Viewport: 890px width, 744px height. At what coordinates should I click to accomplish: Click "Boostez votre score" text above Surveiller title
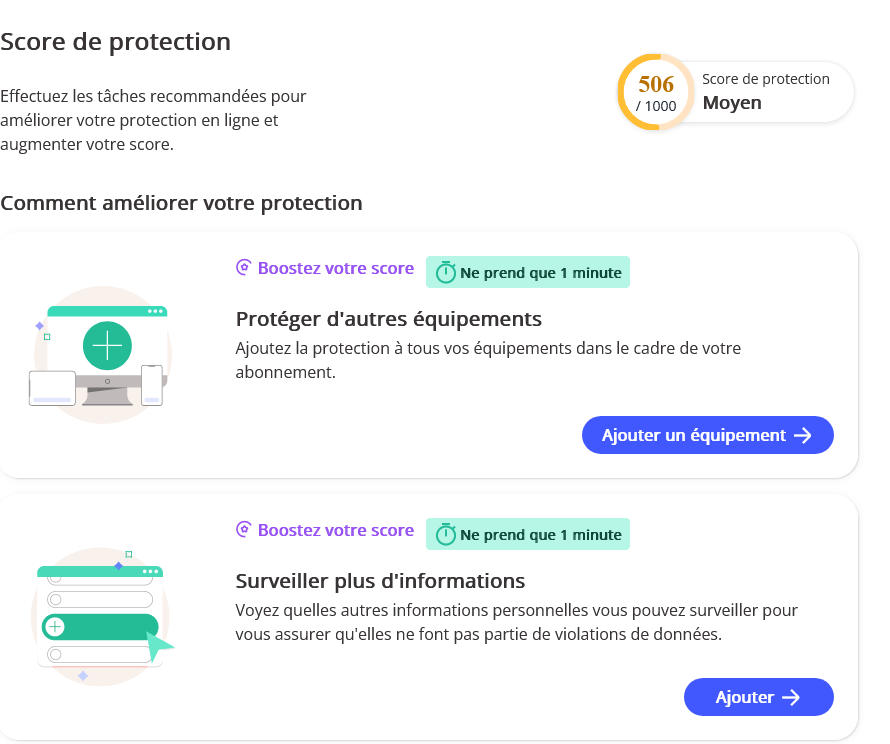tap(336, 530)
